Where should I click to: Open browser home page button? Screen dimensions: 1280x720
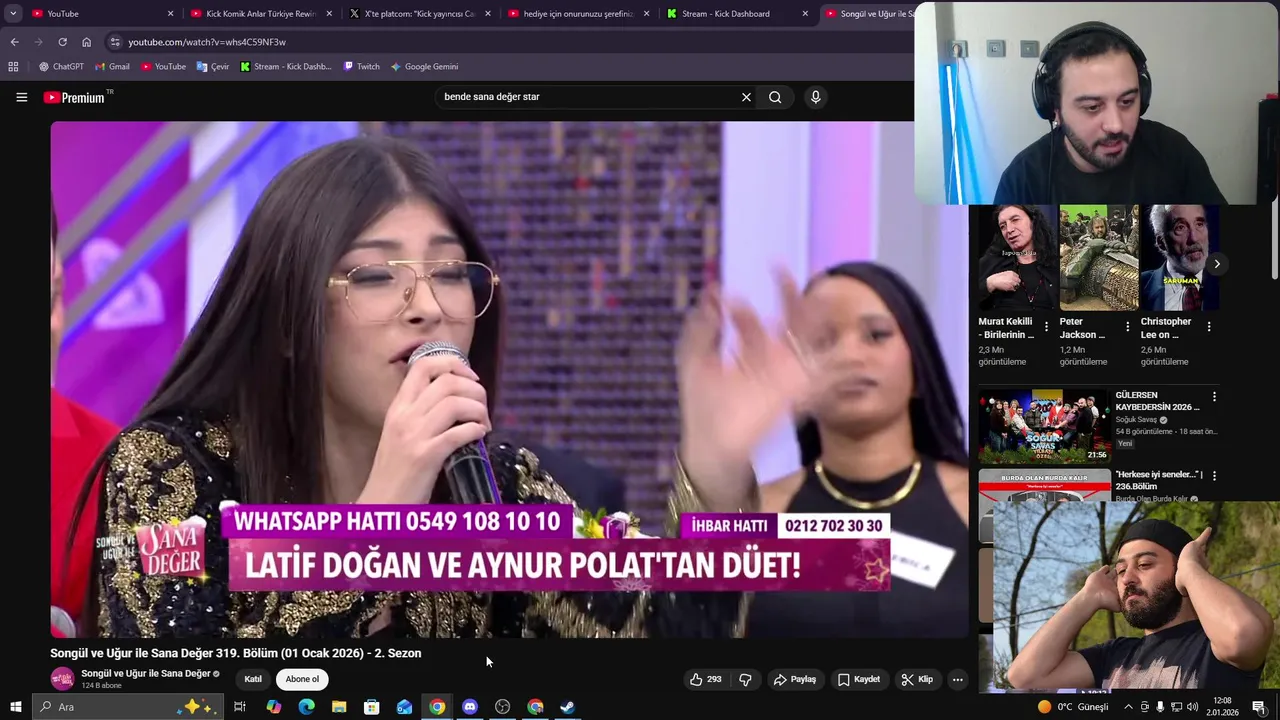(86, 42)
